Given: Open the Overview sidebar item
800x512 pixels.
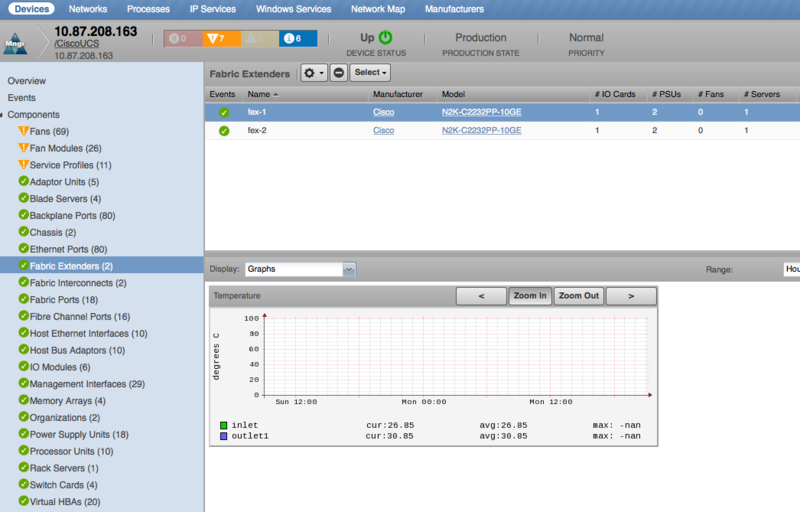Looking at the screenshot, I should [27, 81].
